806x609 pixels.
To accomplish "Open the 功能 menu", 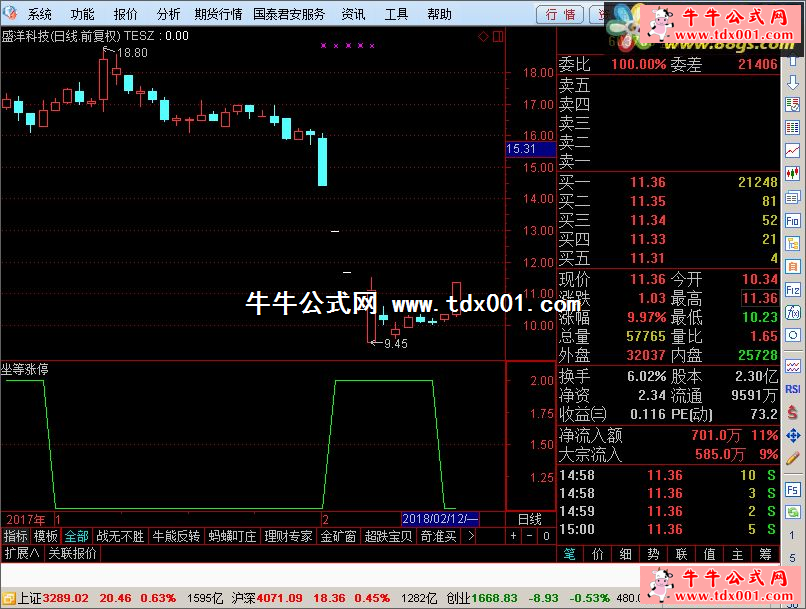I will tap(82, 14).
